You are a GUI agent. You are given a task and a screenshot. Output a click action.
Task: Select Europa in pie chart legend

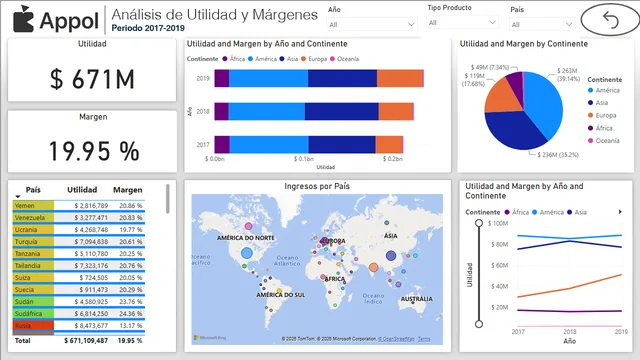602,116
